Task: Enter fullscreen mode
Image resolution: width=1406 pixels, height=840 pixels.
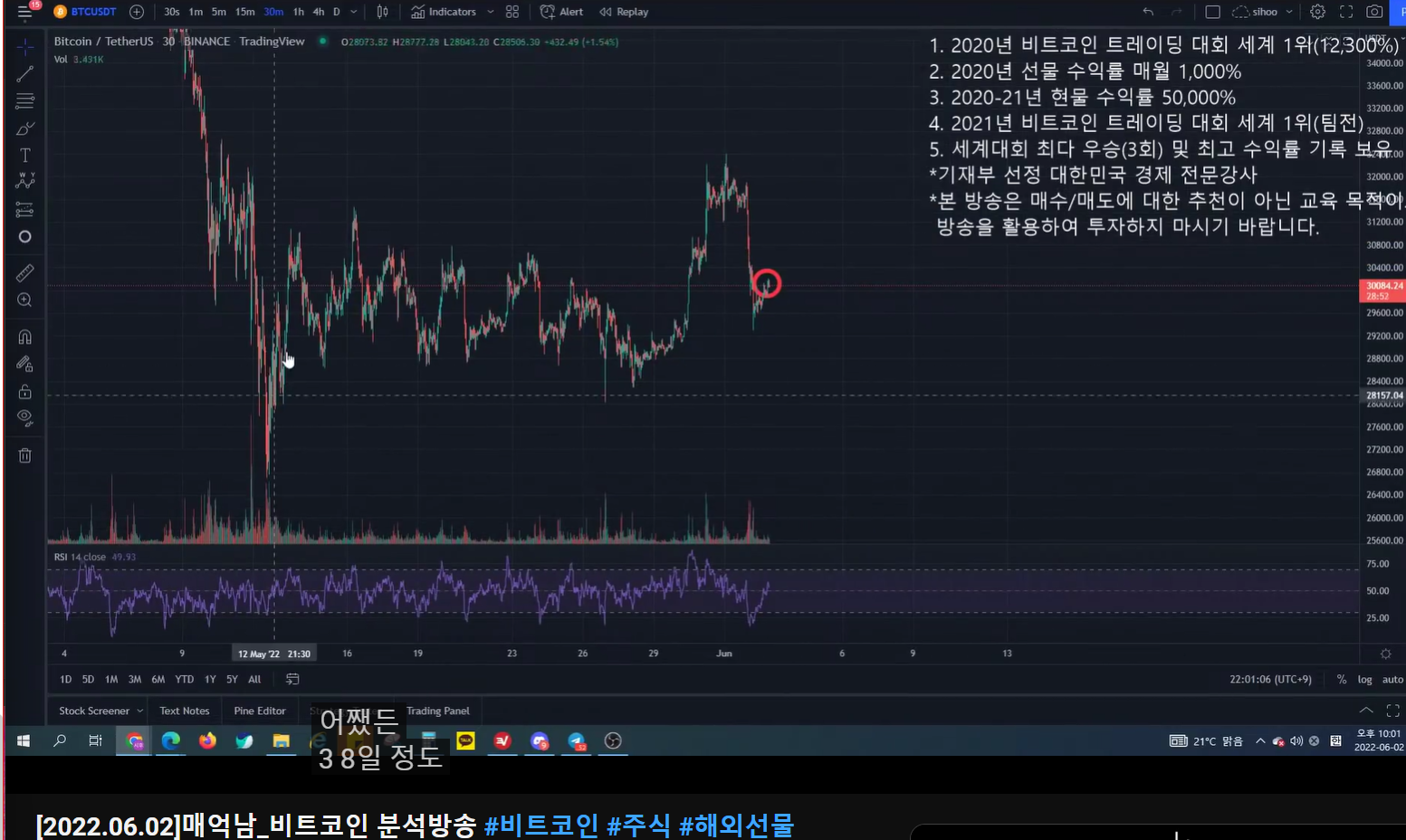Action: click(1346, 12)
